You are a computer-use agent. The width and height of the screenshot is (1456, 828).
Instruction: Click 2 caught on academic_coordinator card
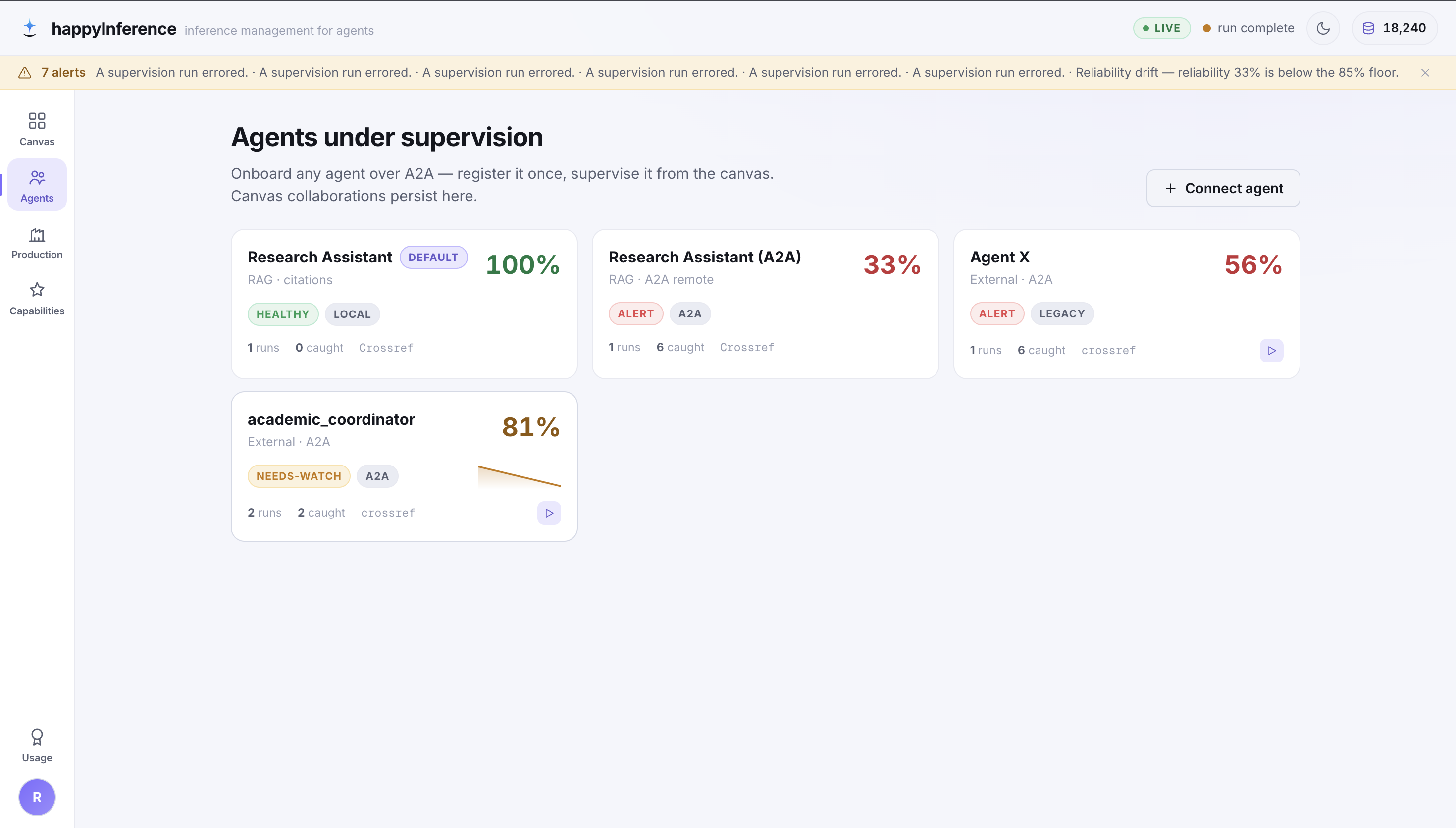pos(321,513)
